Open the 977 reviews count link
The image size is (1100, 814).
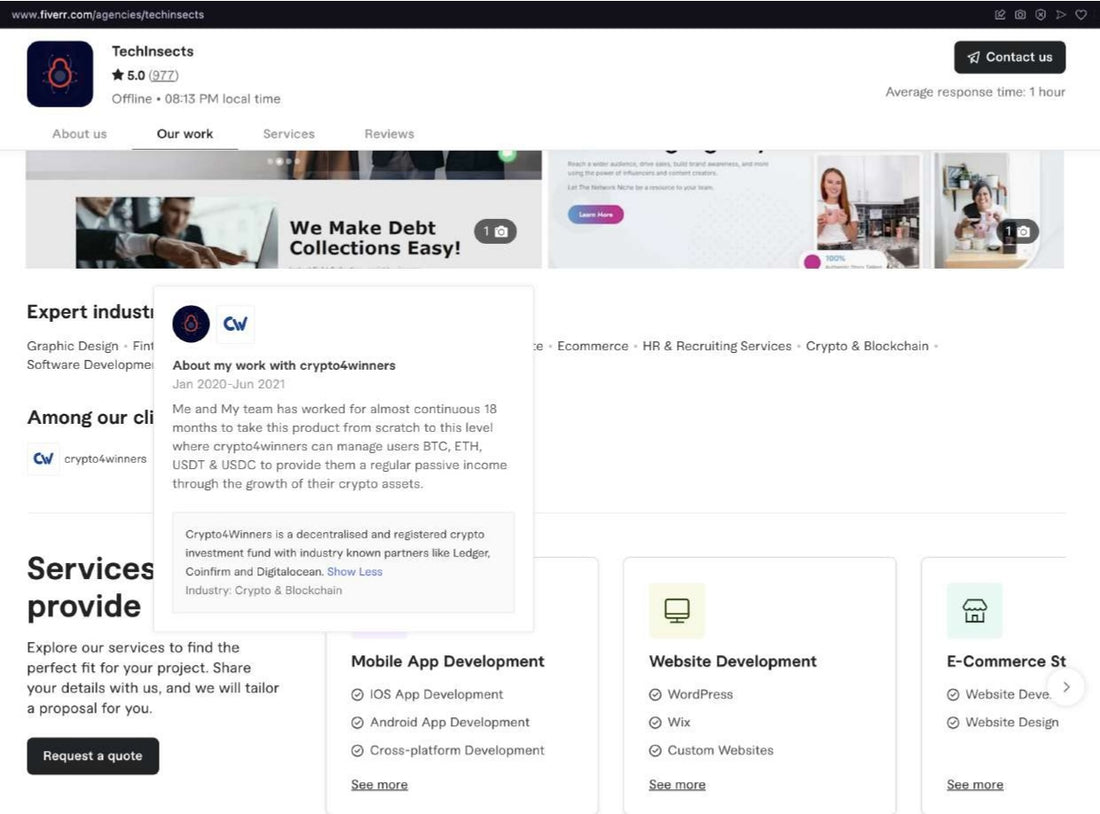[164, 75]
